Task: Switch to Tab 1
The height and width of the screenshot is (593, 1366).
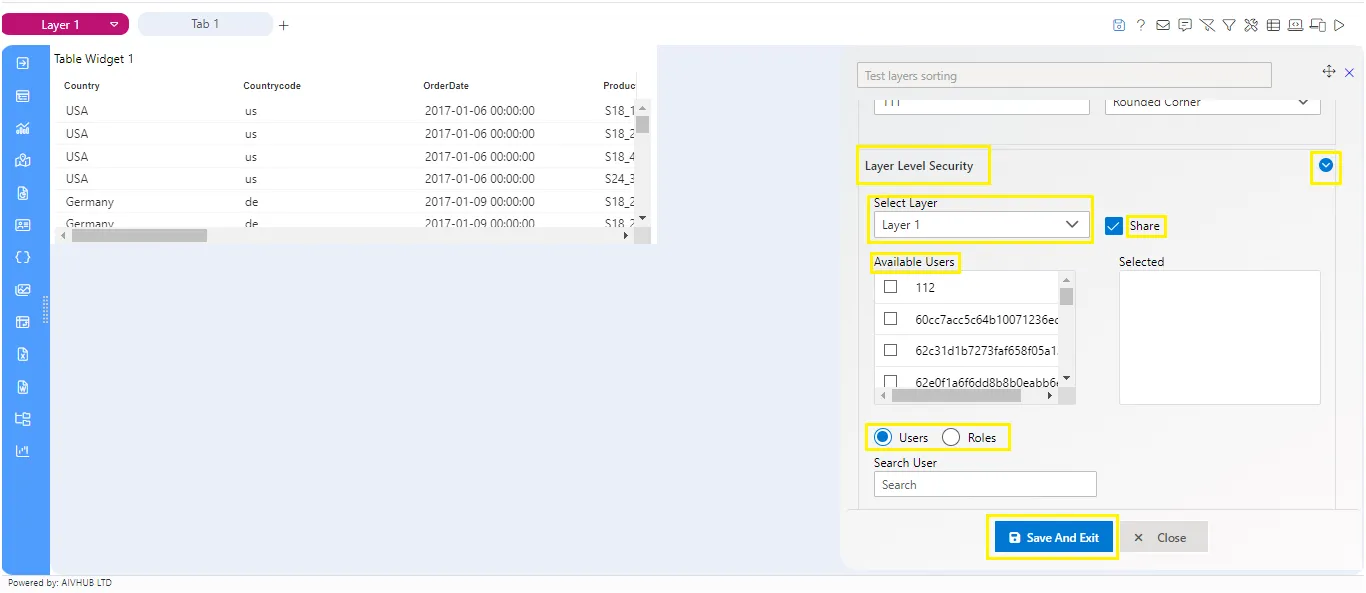Action: pos(205,24)
